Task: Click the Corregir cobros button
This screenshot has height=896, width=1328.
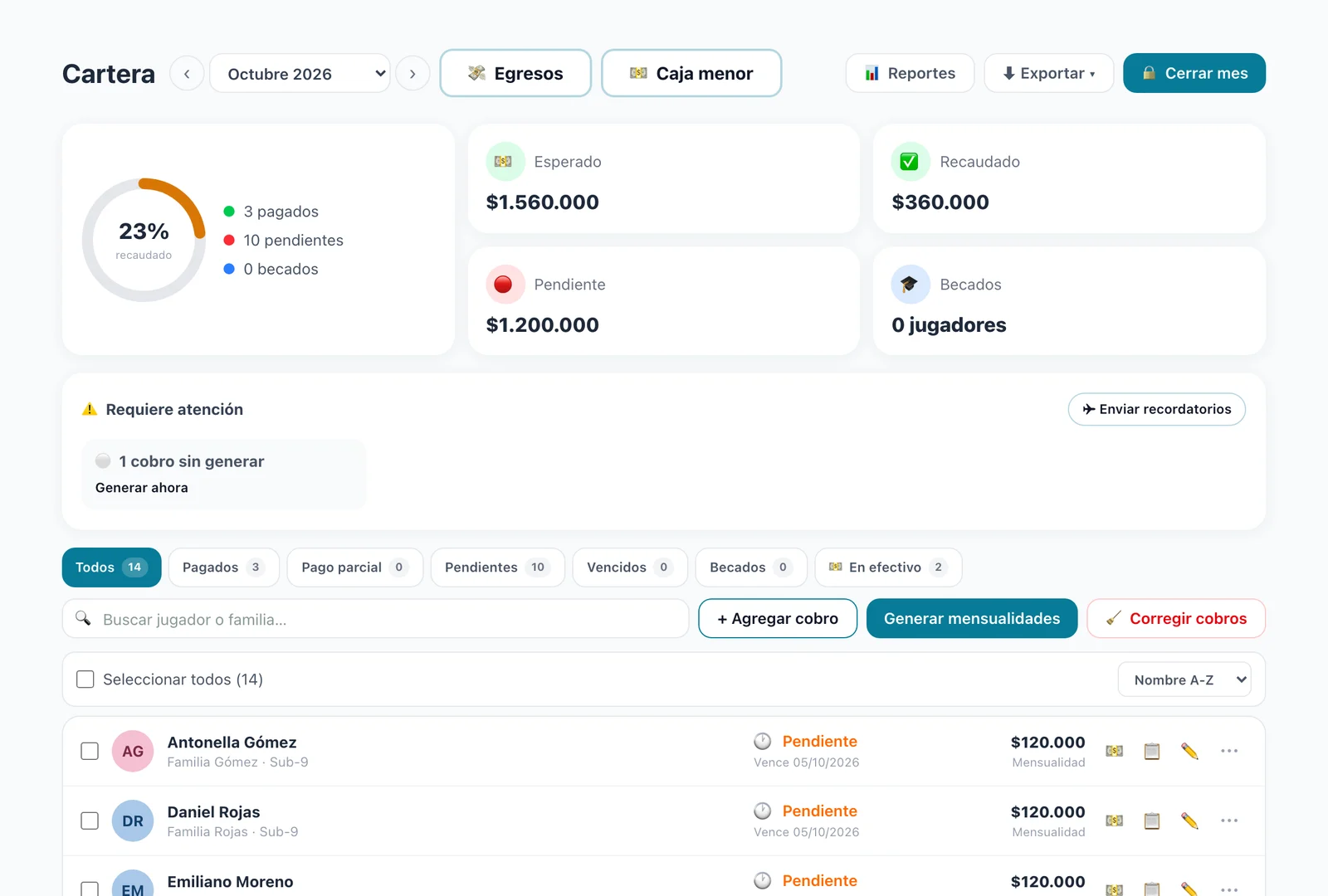Action: (x=1176, y=619)
